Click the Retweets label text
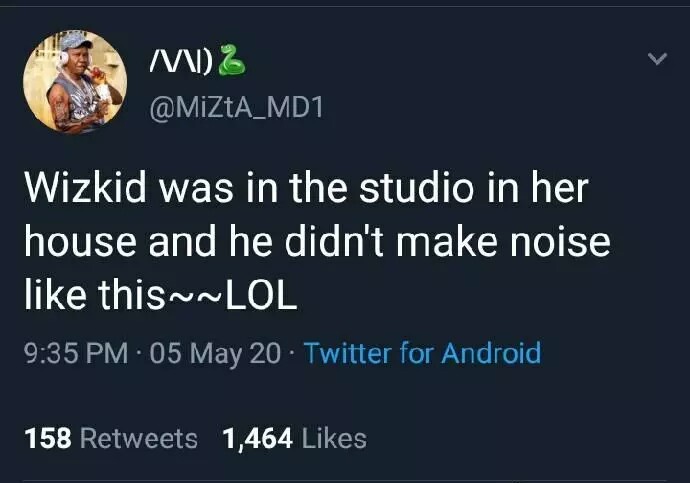 (x=137, y=438)
